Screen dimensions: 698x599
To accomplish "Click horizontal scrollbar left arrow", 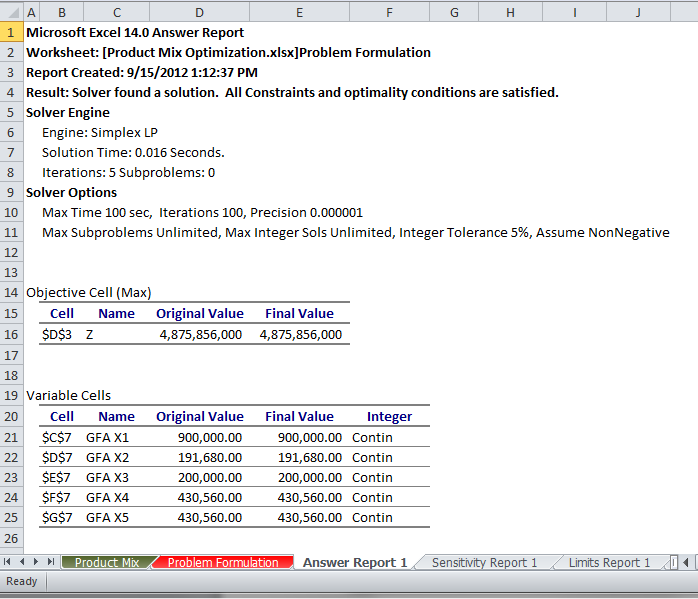I will [x=686, y=562].
